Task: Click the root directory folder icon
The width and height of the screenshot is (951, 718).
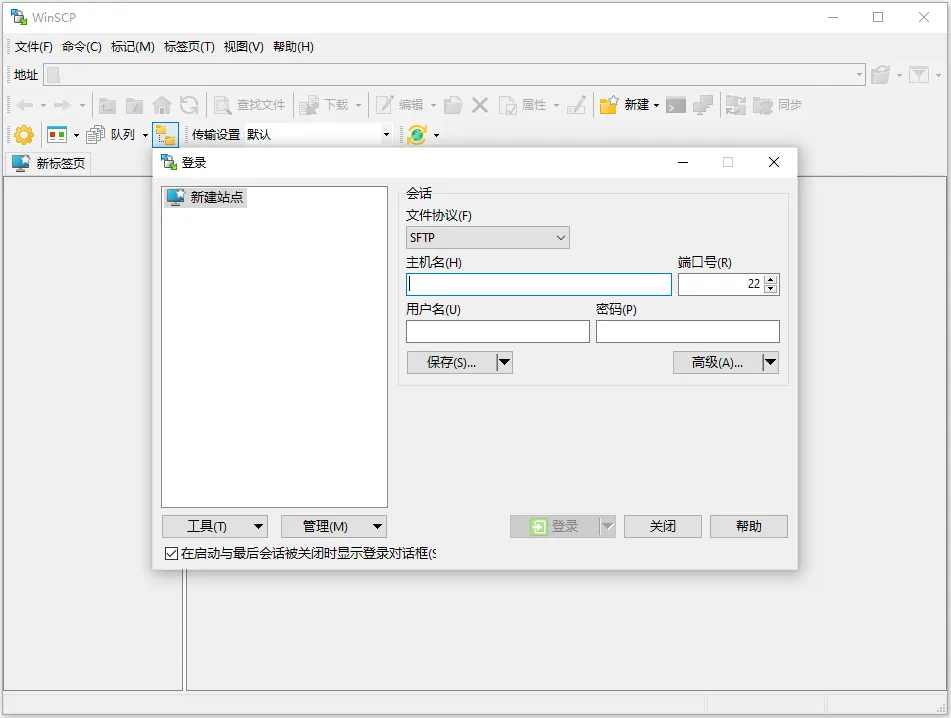Action: [134, 105]
